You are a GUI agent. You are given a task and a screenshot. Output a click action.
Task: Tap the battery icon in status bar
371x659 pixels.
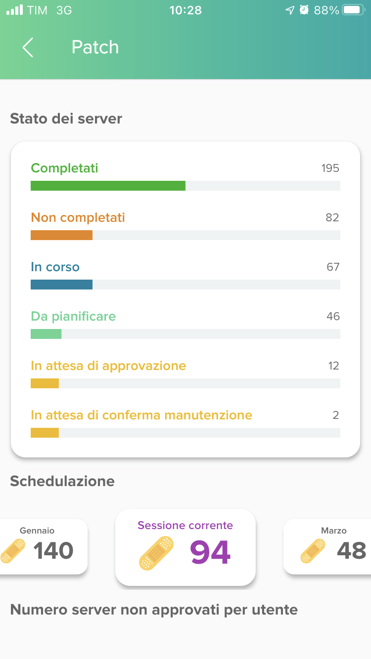[354, 10]
